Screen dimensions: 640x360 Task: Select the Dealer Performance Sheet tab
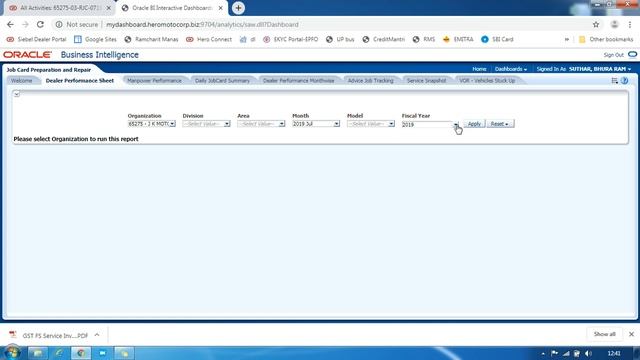(80, 81)
